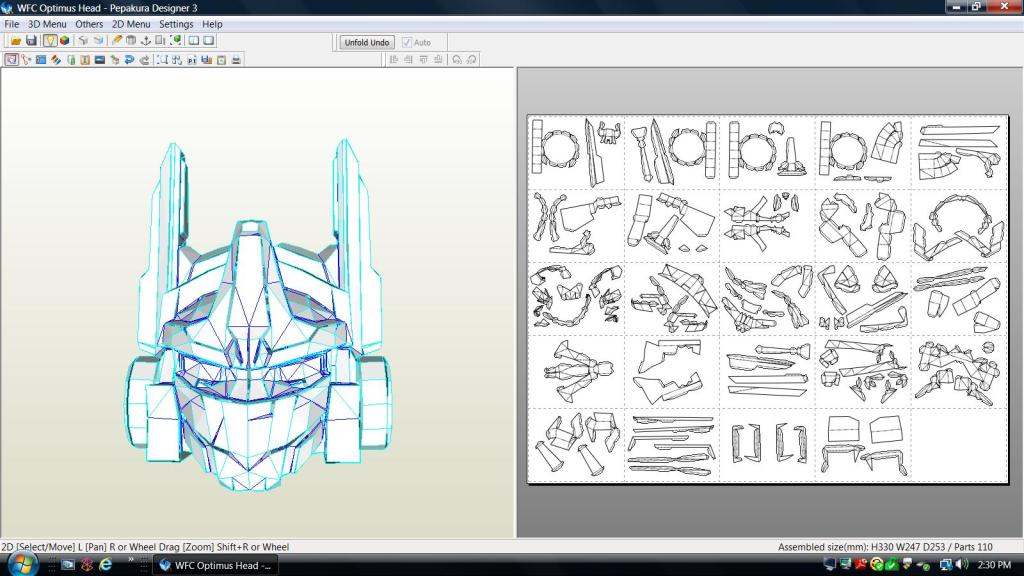Screen dimensions: 1024x576
Task: Click the P1 page number icon
Action: pos(191,59)
